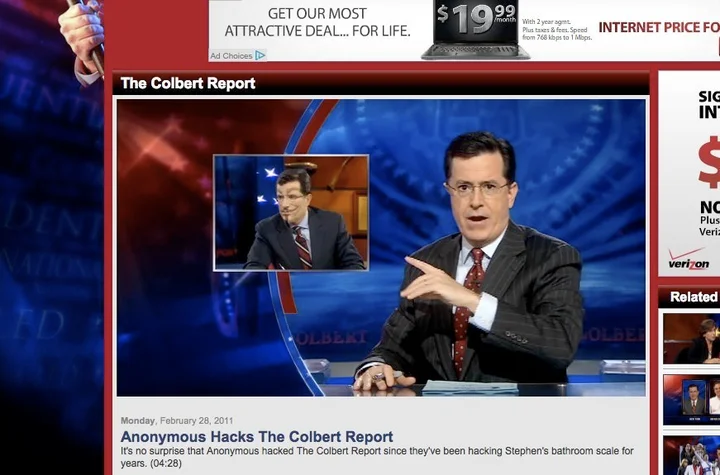Click the INTERNET PRICE red text in banner
This screenshot has width=720, height=475.
pyautogui.click(x=659, y=28)
